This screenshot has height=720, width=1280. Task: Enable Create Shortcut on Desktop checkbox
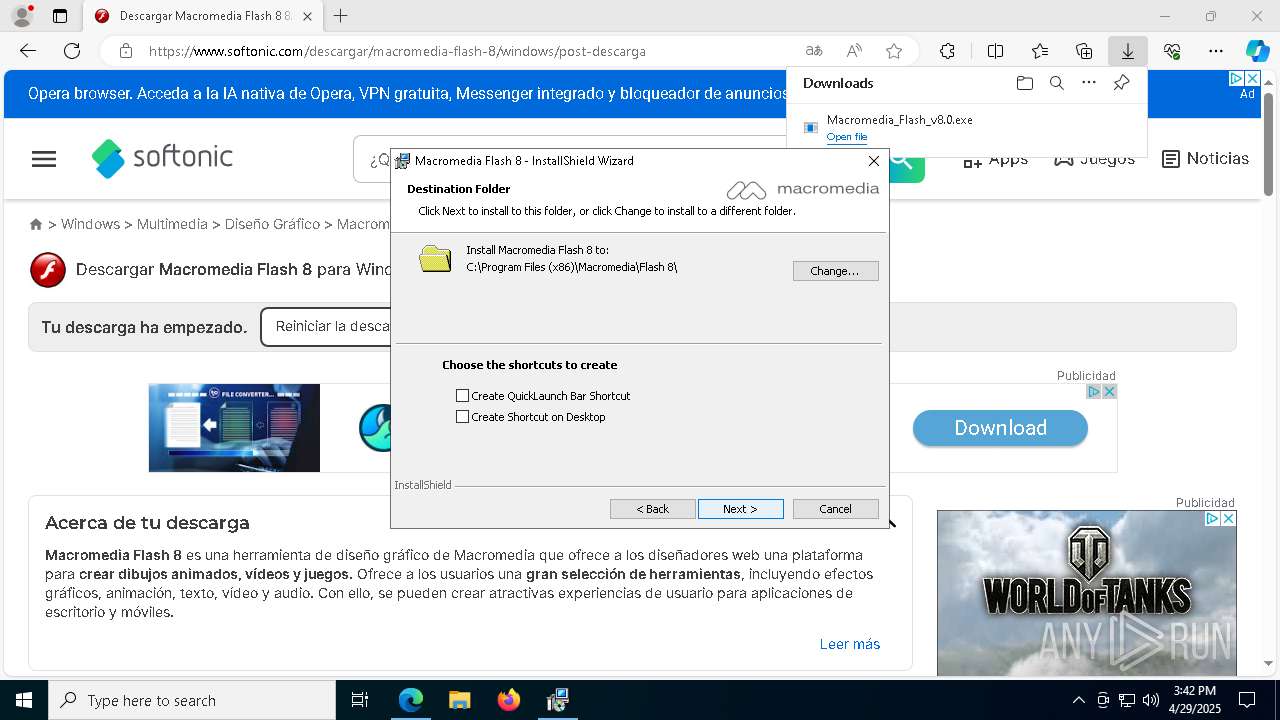462,417
